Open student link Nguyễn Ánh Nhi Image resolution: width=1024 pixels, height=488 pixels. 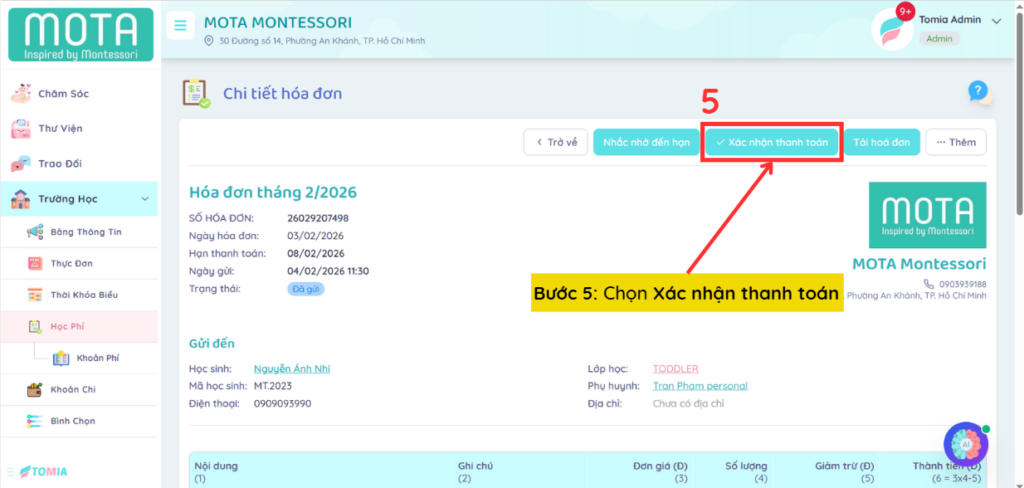[291, 369]
